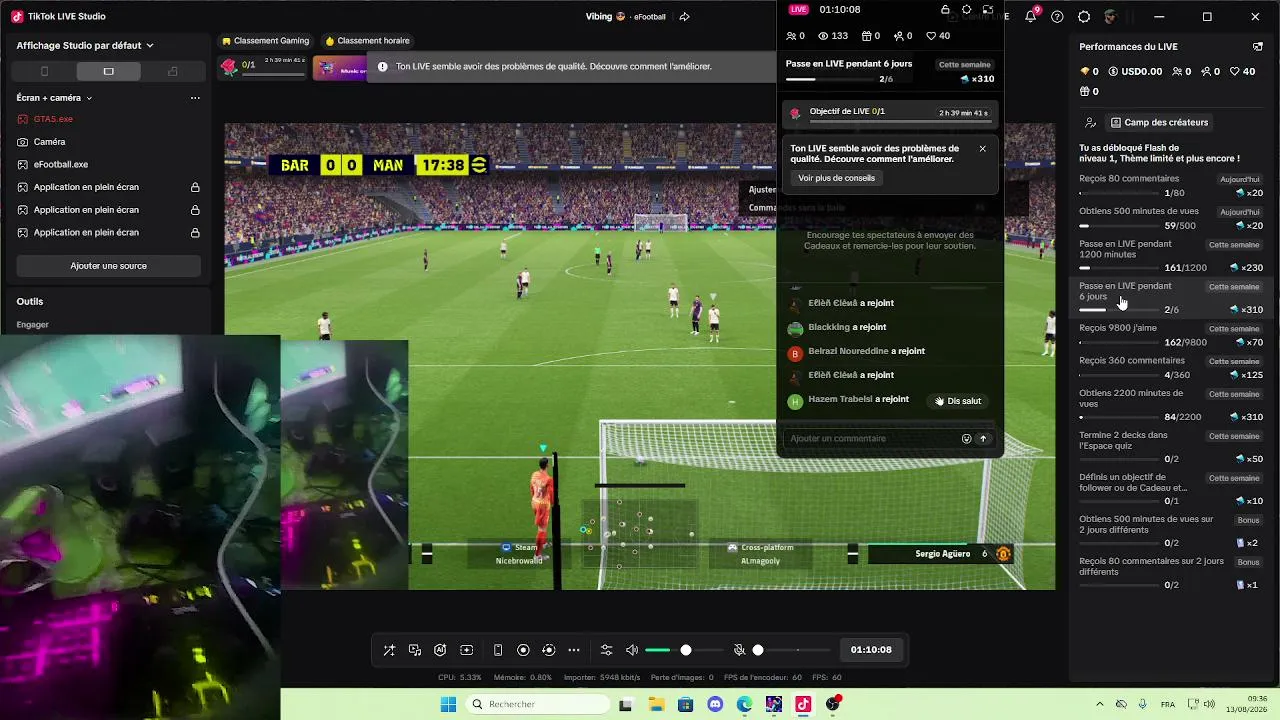Open the notifications bell
This screenshot has width=1280, height=720.
point(1031,16)
